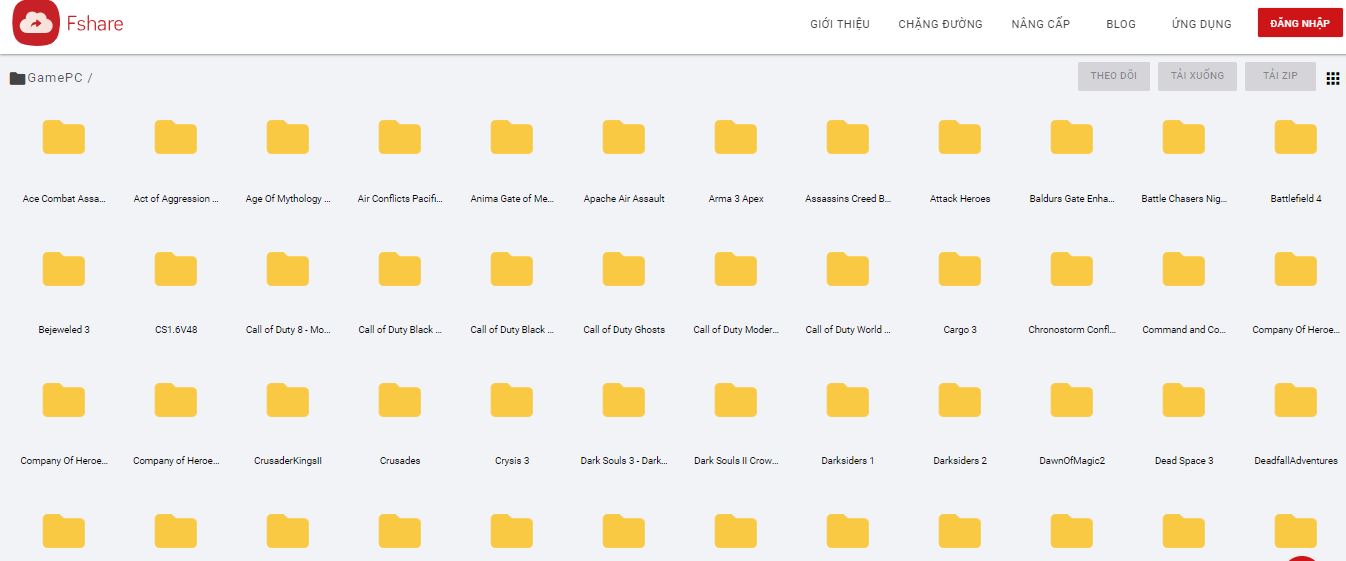Viewport: 1346px width, 561px height.
Task: Open Bejeweled 3 folder icon
Action: click(x=64, y=268)
